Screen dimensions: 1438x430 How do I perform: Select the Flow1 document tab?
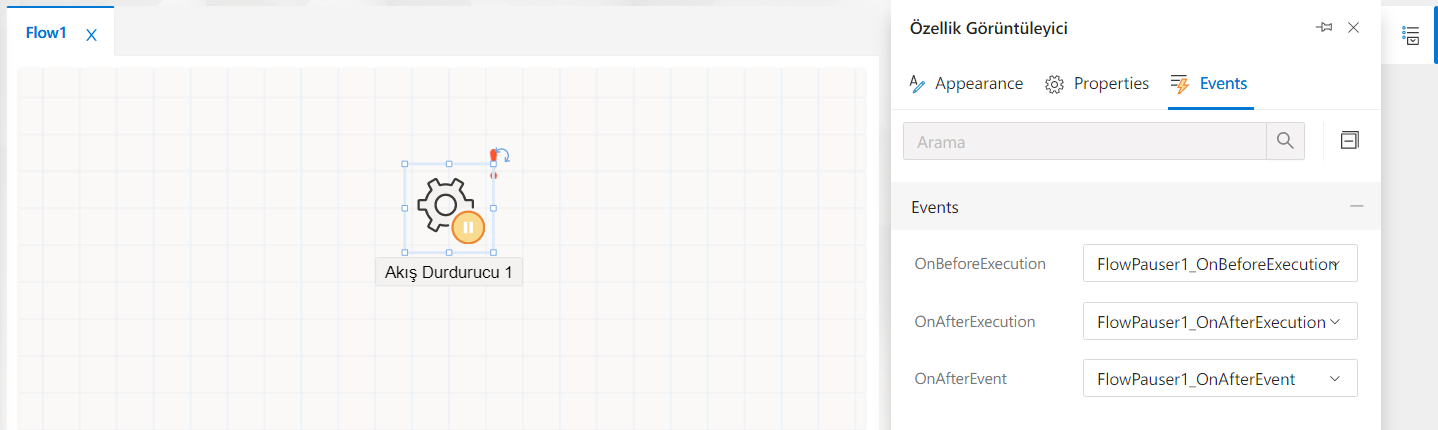(x=46, y=33)
